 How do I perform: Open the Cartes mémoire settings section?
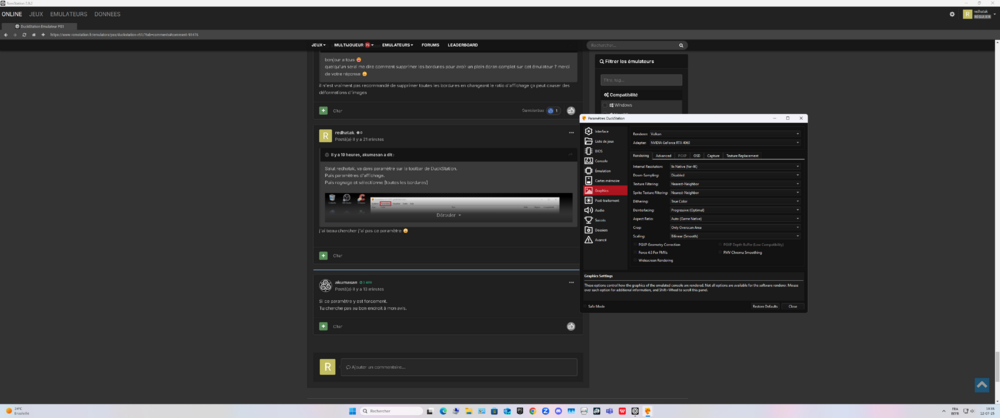604,180
